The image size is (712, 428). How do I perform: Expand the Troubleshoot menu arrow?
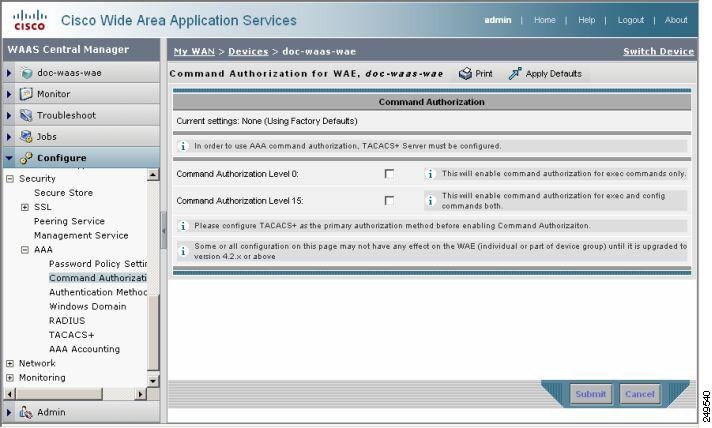pyautogui.click(x=9, y=115)
